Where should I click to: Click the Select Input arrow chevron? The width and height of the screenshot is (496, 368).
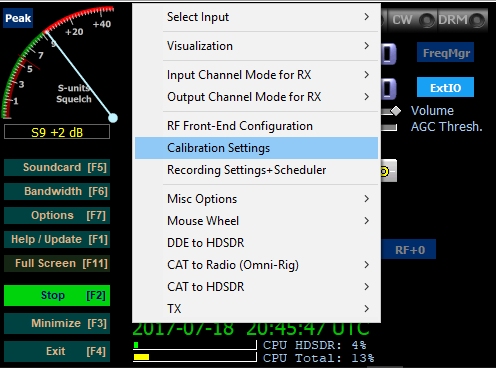point(367,17)
